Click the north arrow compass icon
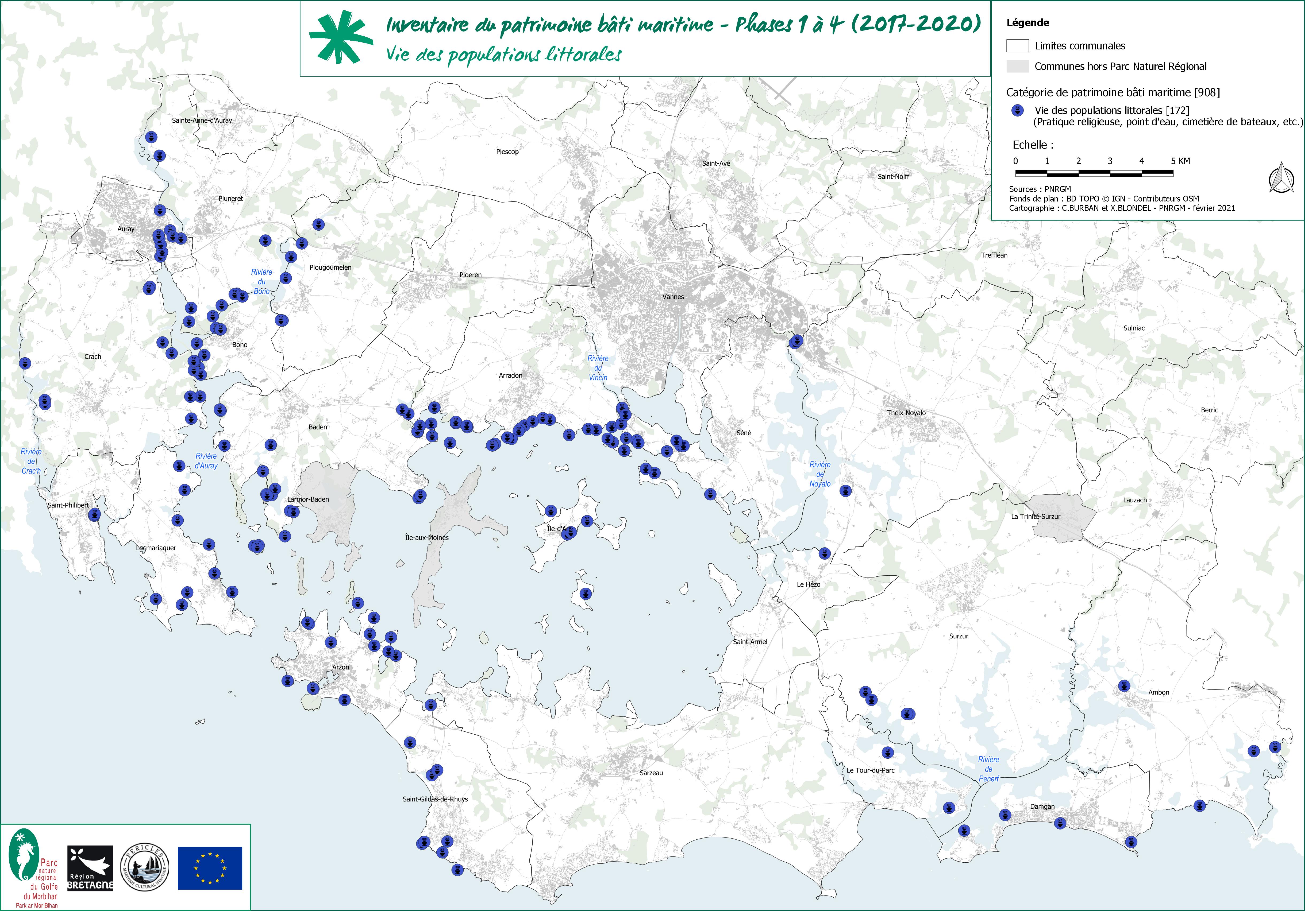 [x=1281, y=178]
